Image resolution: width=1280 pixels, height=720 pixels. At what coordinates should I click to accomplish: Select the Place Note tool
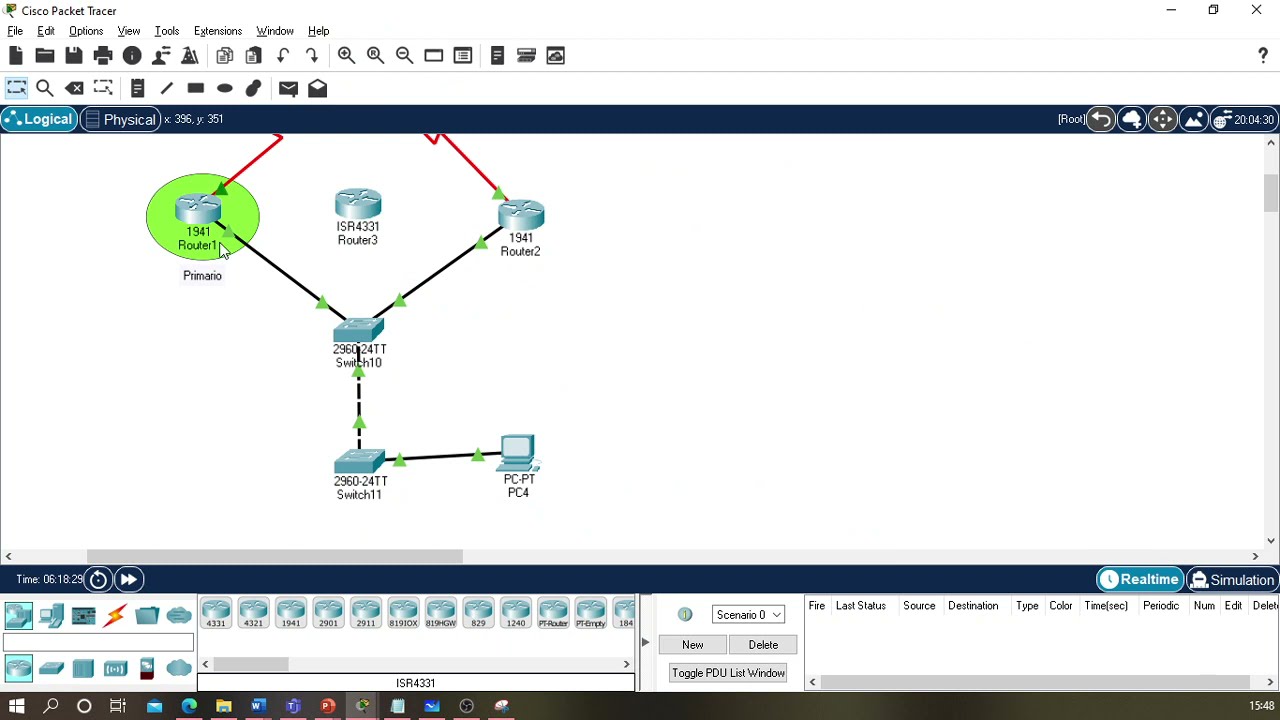tap(137, 88)
